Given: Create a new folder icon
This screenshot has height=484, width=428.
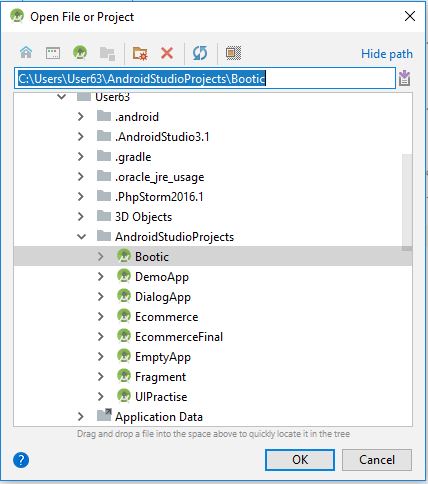Looking at the screenshot, I should click(140, 53).
